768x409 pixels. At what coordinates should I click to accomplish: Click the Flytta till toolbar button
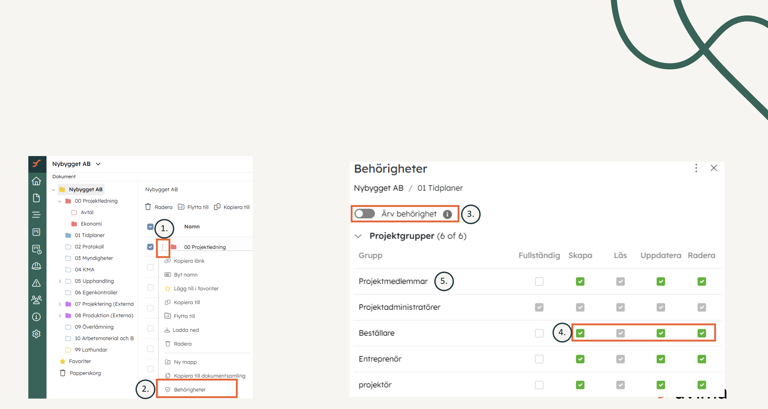pos(193,207)
